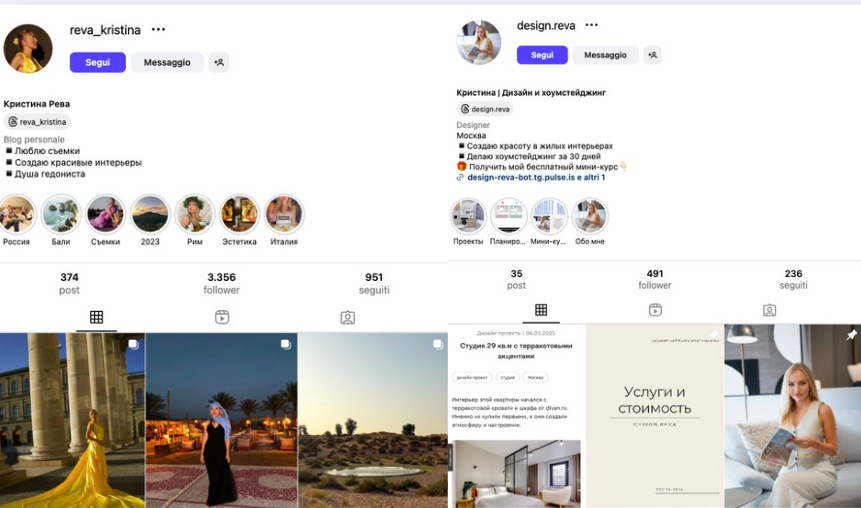Open design.reva's three-dot options menu

(591, 25)
